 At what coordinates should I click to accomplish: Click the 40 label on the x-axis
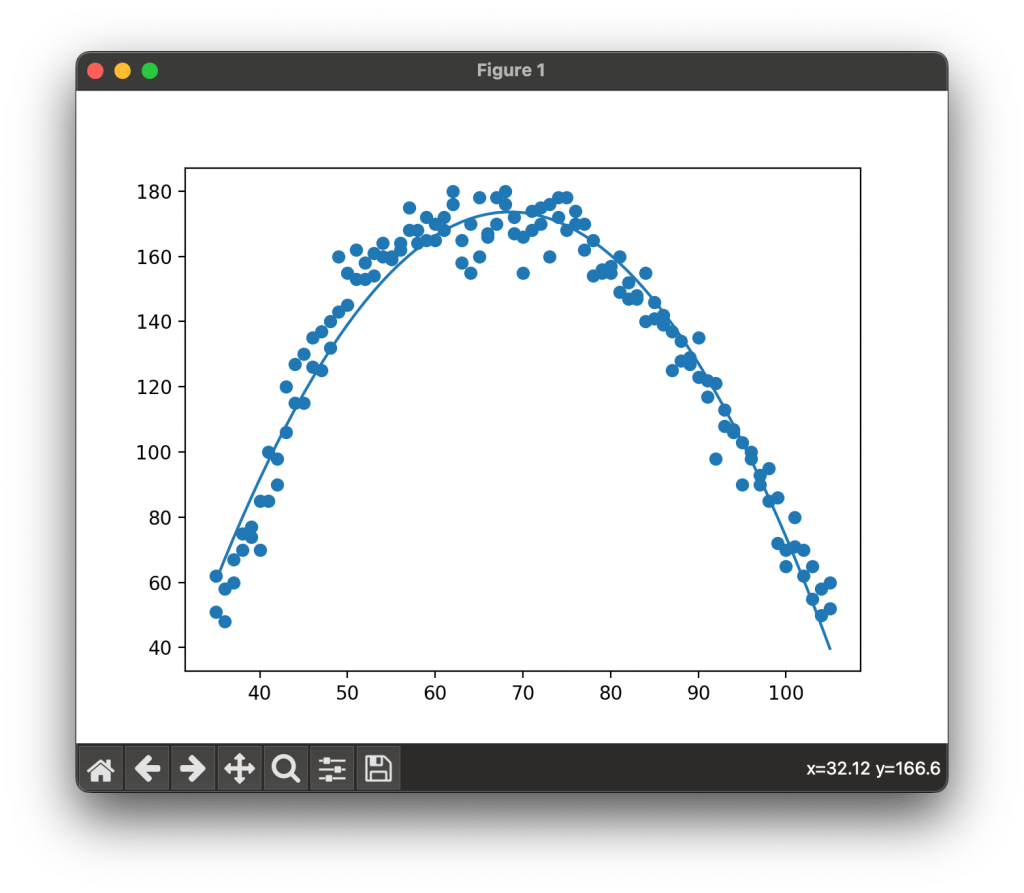pyautogui.click(x=260, y=692)
